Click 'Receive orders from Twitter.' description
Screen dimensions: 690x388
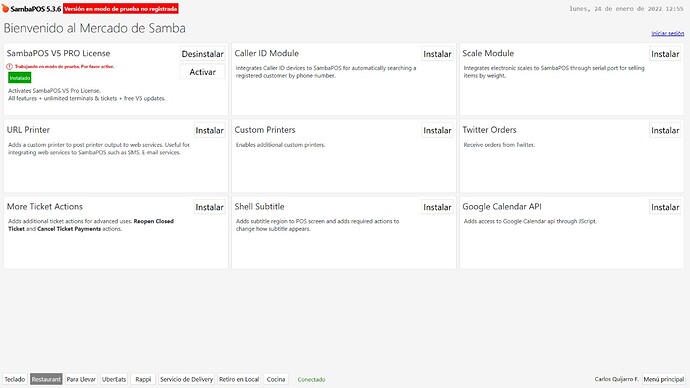499,145
